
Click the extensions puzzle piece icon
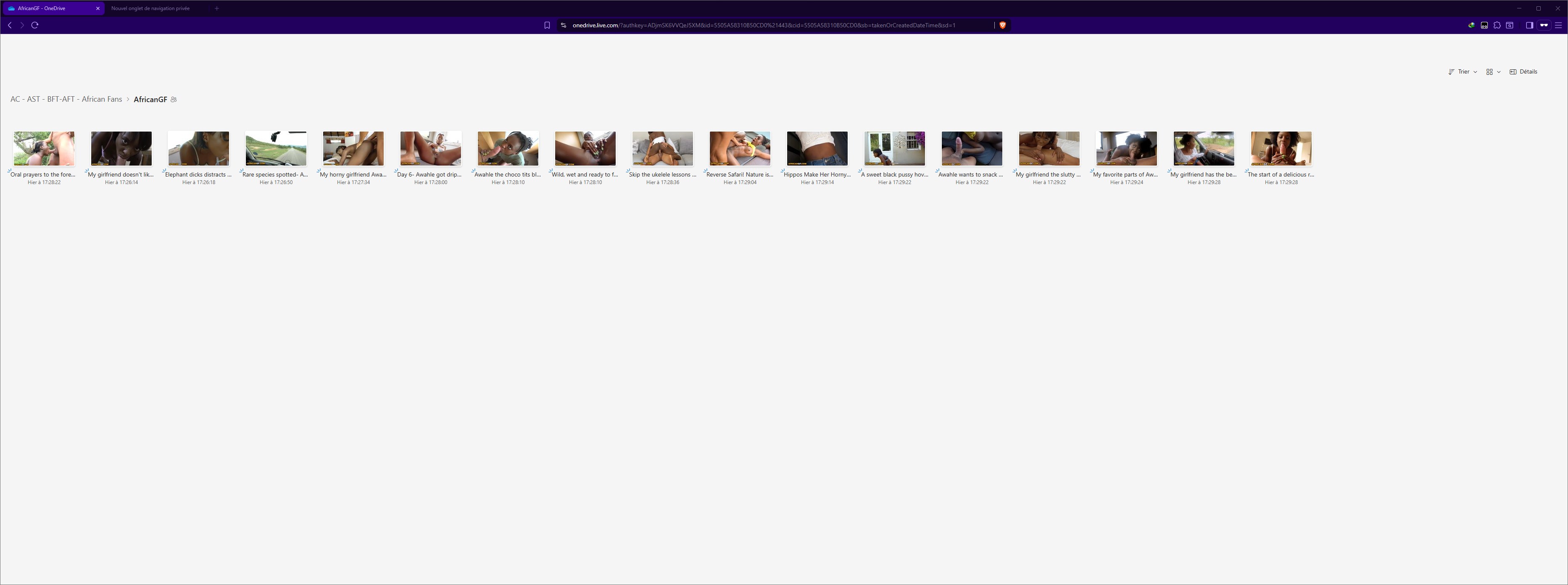pos(1497,25)
